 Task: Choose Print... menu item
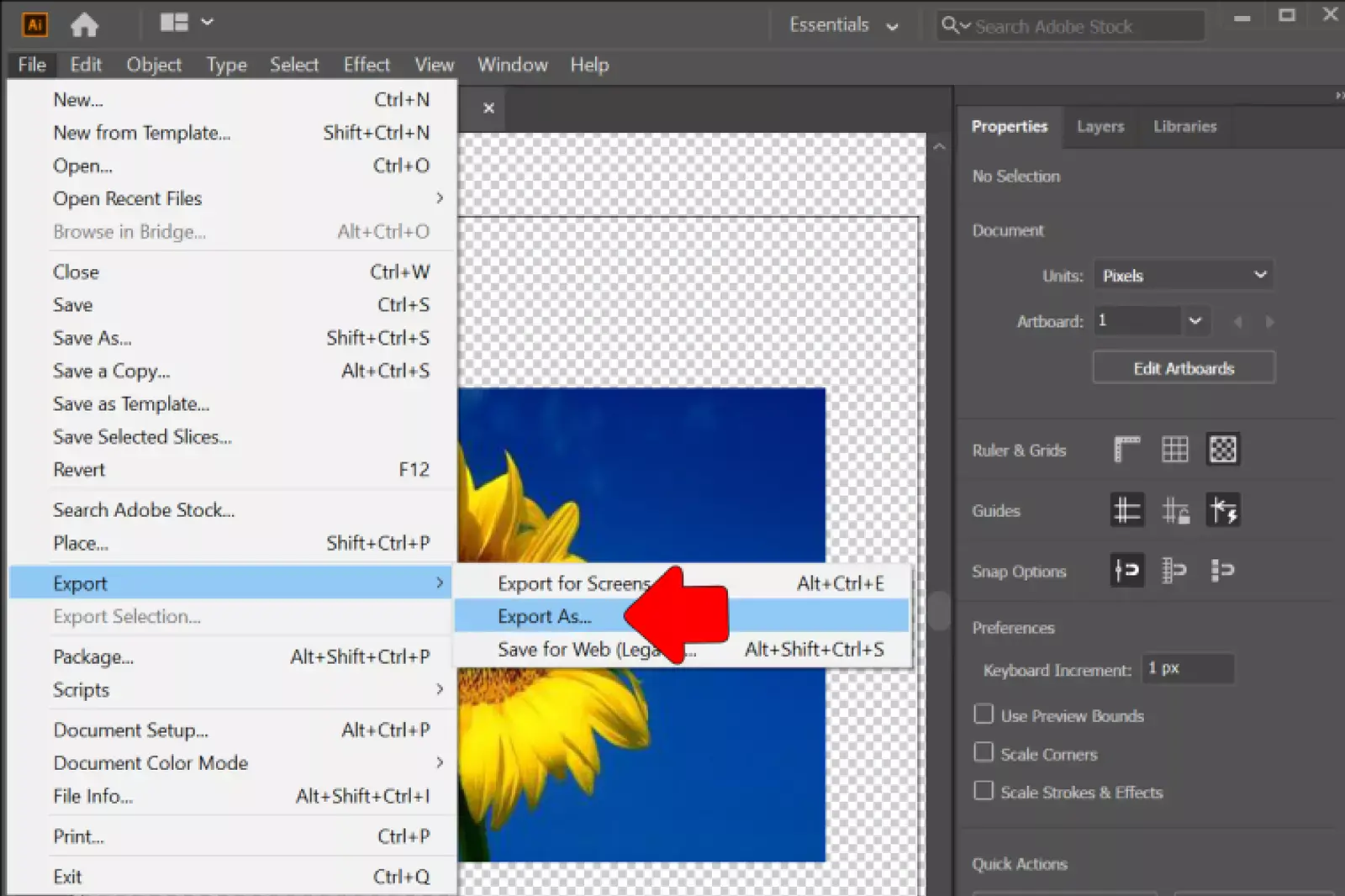(x=232, y=836)
